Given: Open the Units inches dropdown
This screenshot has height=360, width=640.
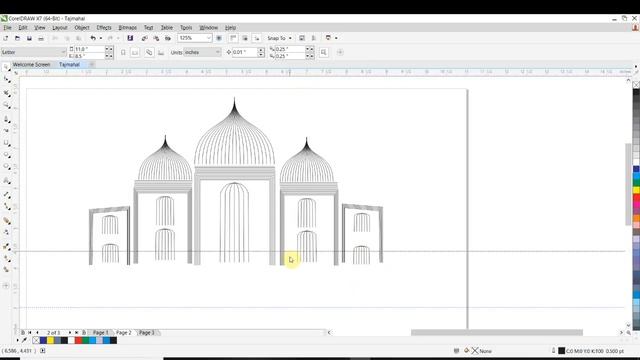Looking at the screenshot, I should (x=218, y=52).
